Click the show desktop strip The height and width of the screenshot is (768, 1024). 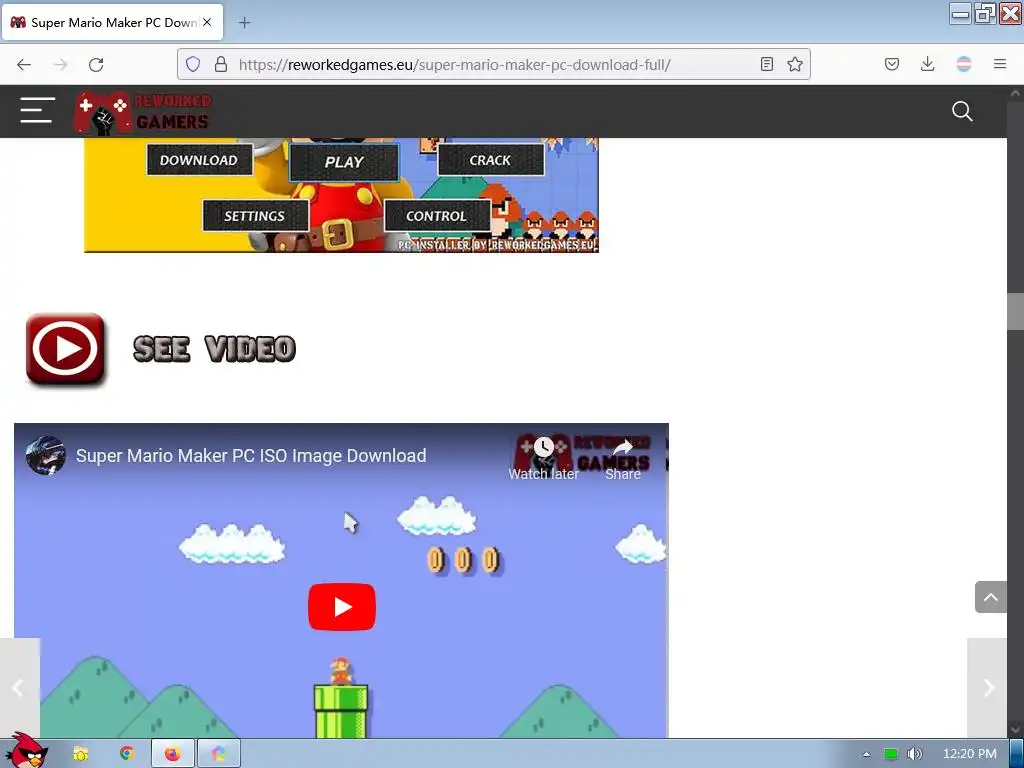click(1016, 754)
